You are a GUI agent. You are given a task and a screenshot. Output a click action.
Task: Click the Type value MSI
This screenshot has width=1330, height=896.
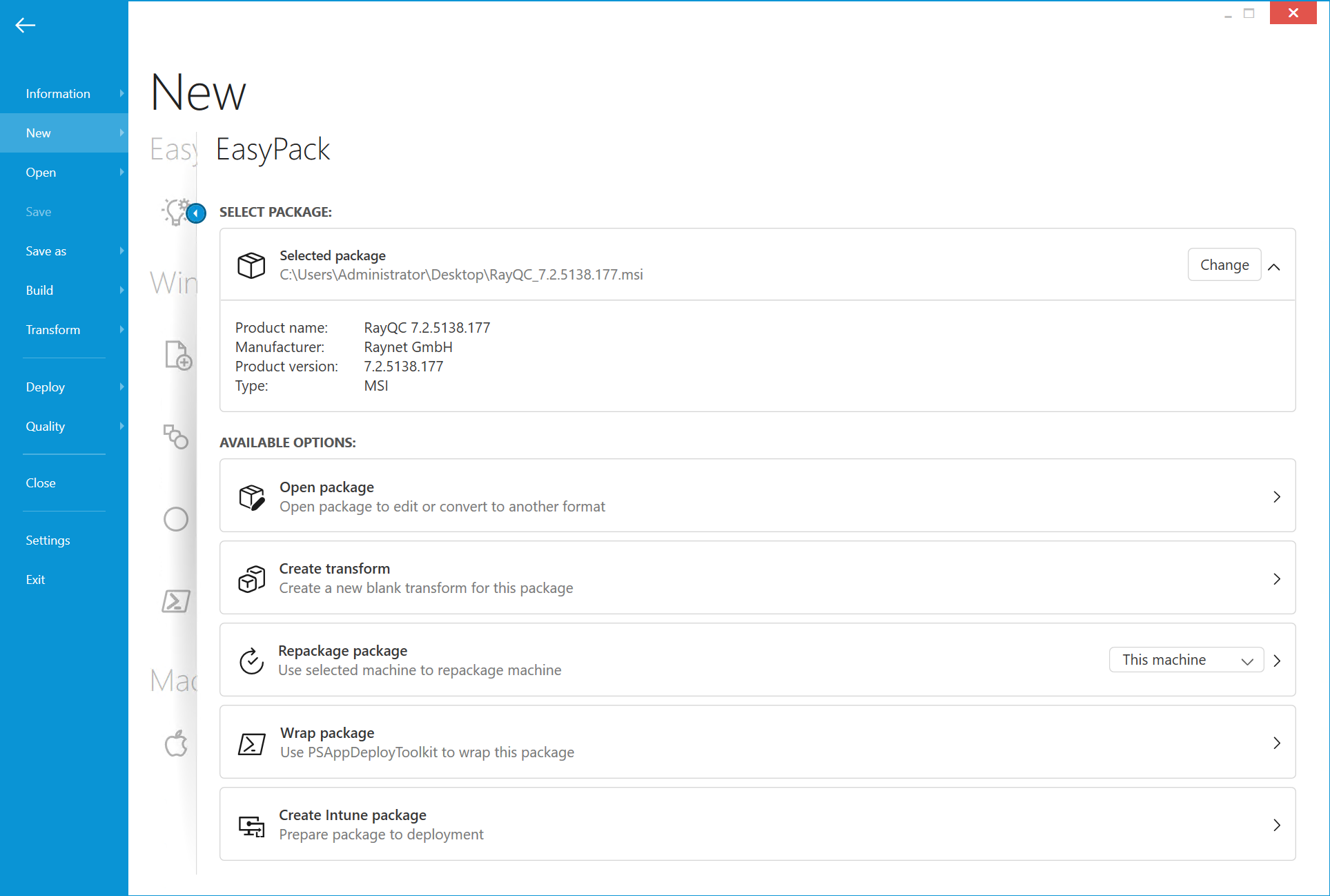pos(376,386)
